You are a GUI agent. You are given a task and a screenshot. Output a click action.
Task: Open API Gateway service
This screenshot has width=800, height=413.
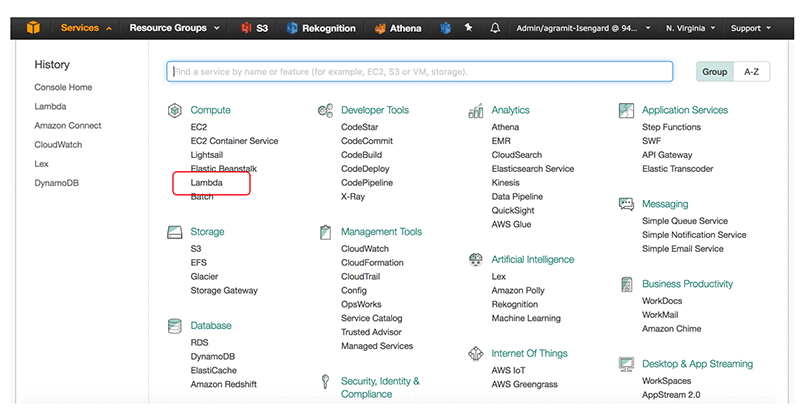[x=667, y=155]
